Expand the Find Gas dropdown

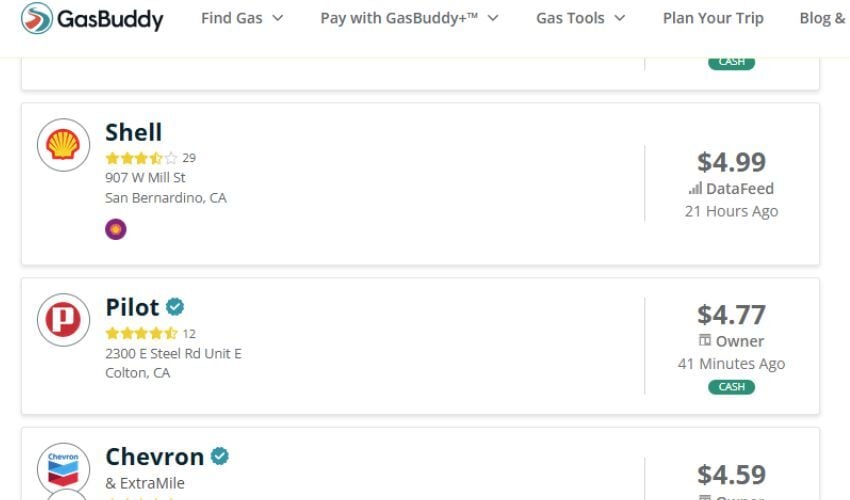tap(242, 18)
